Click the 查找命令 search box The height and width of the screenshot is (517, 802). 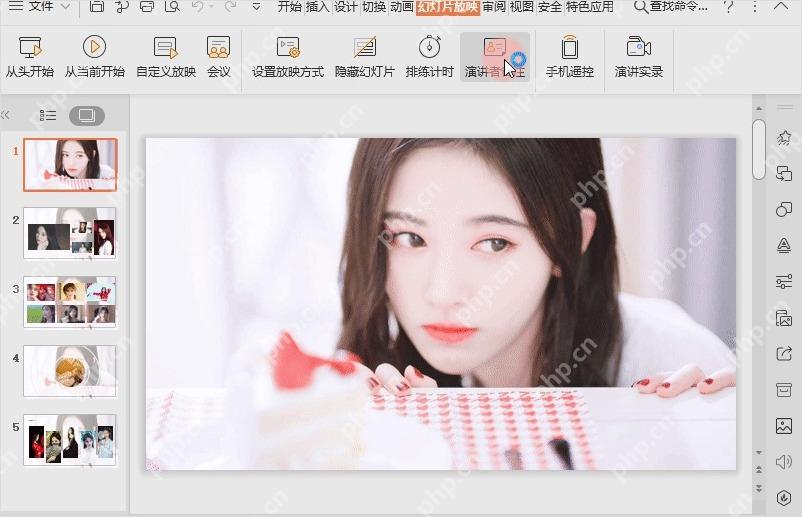671,7
